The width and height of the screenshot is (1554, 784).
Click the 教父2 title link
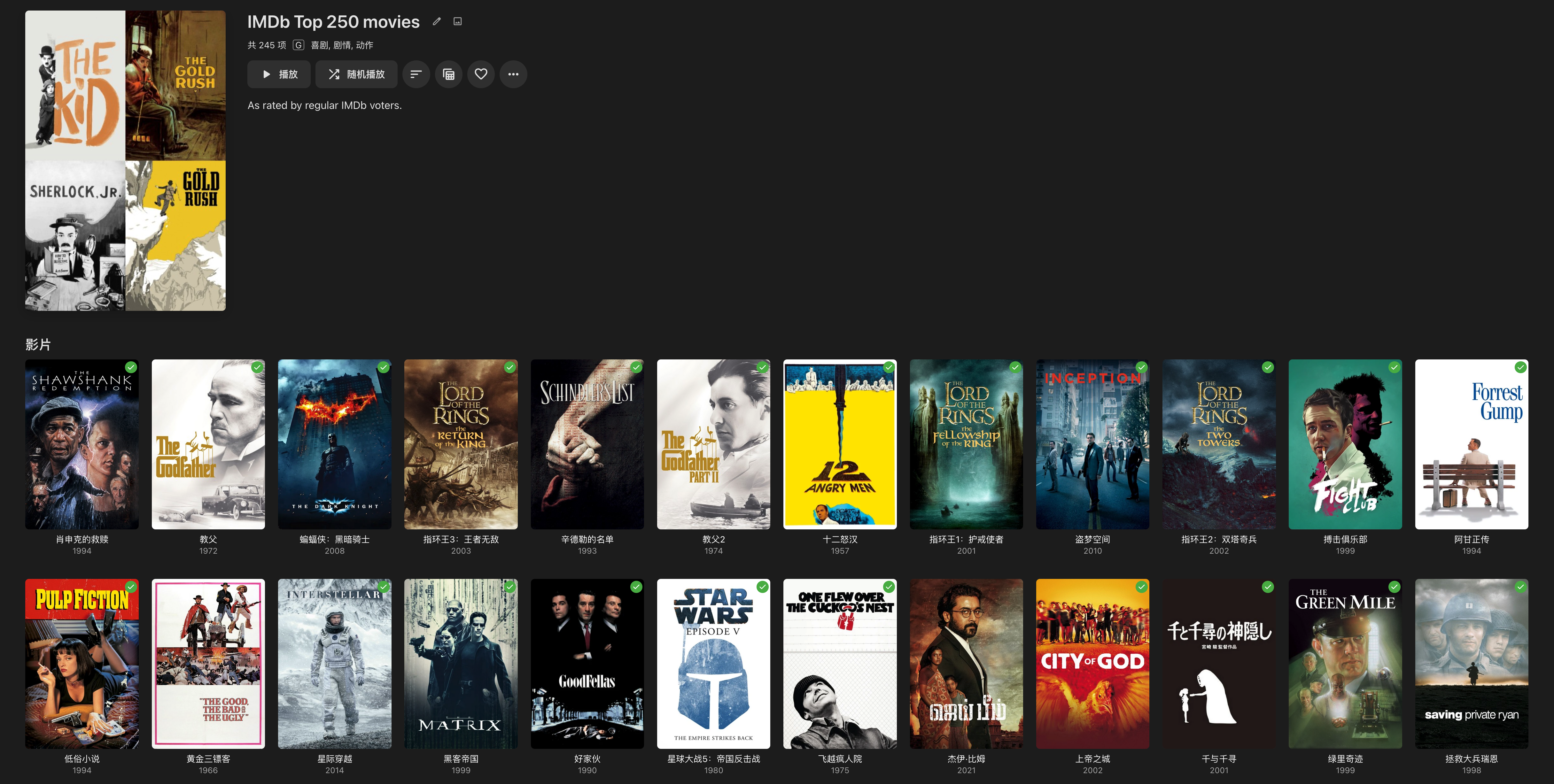tap(713, 539)
